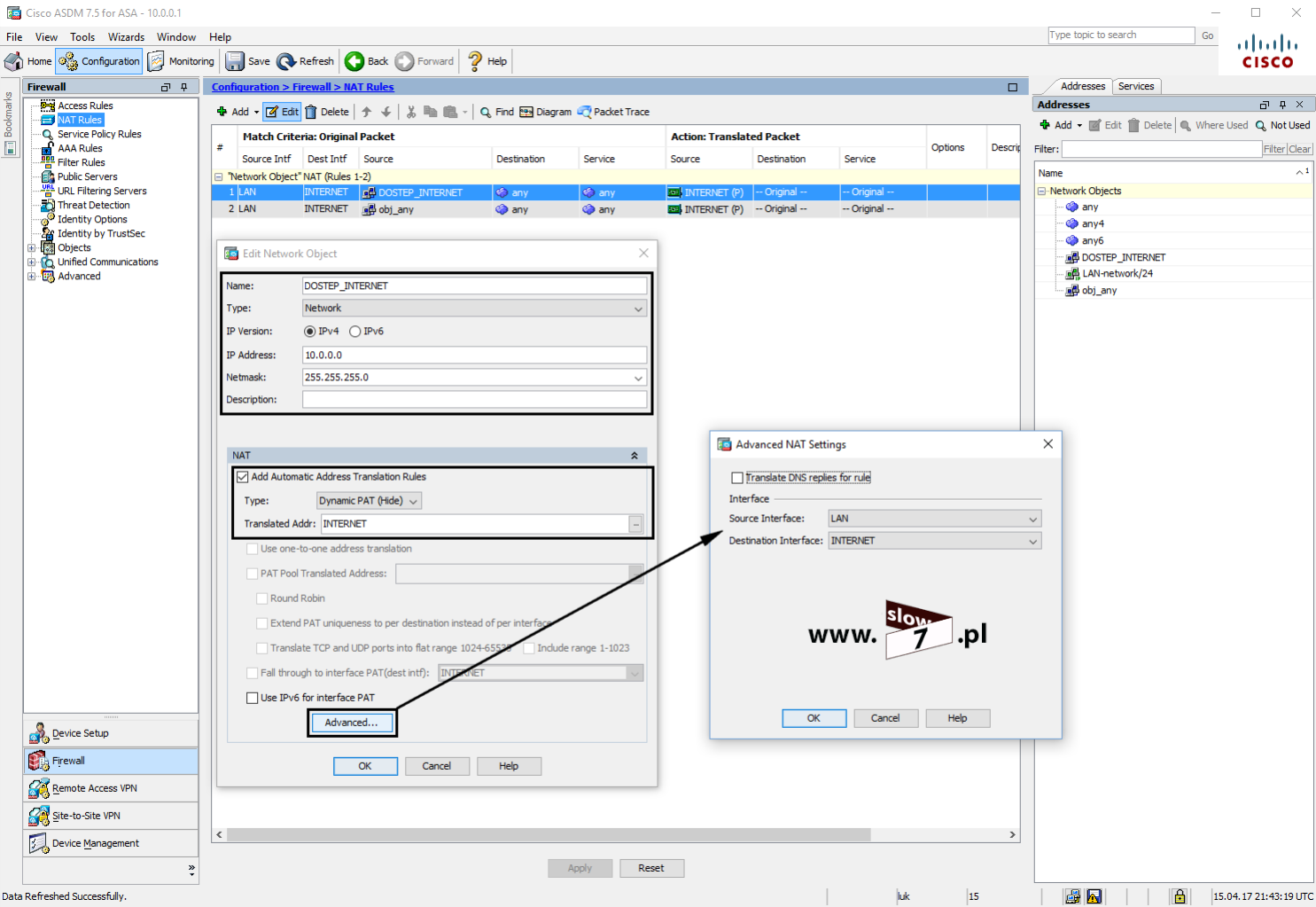Click the Name field DOSTEP_INTERNET
The image size is (1316, 907).
tap(474, 285)
